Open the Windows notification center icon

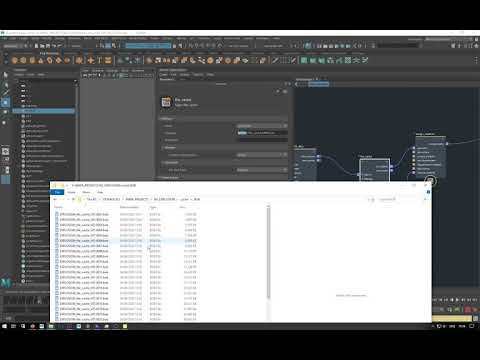click(472, 326)
